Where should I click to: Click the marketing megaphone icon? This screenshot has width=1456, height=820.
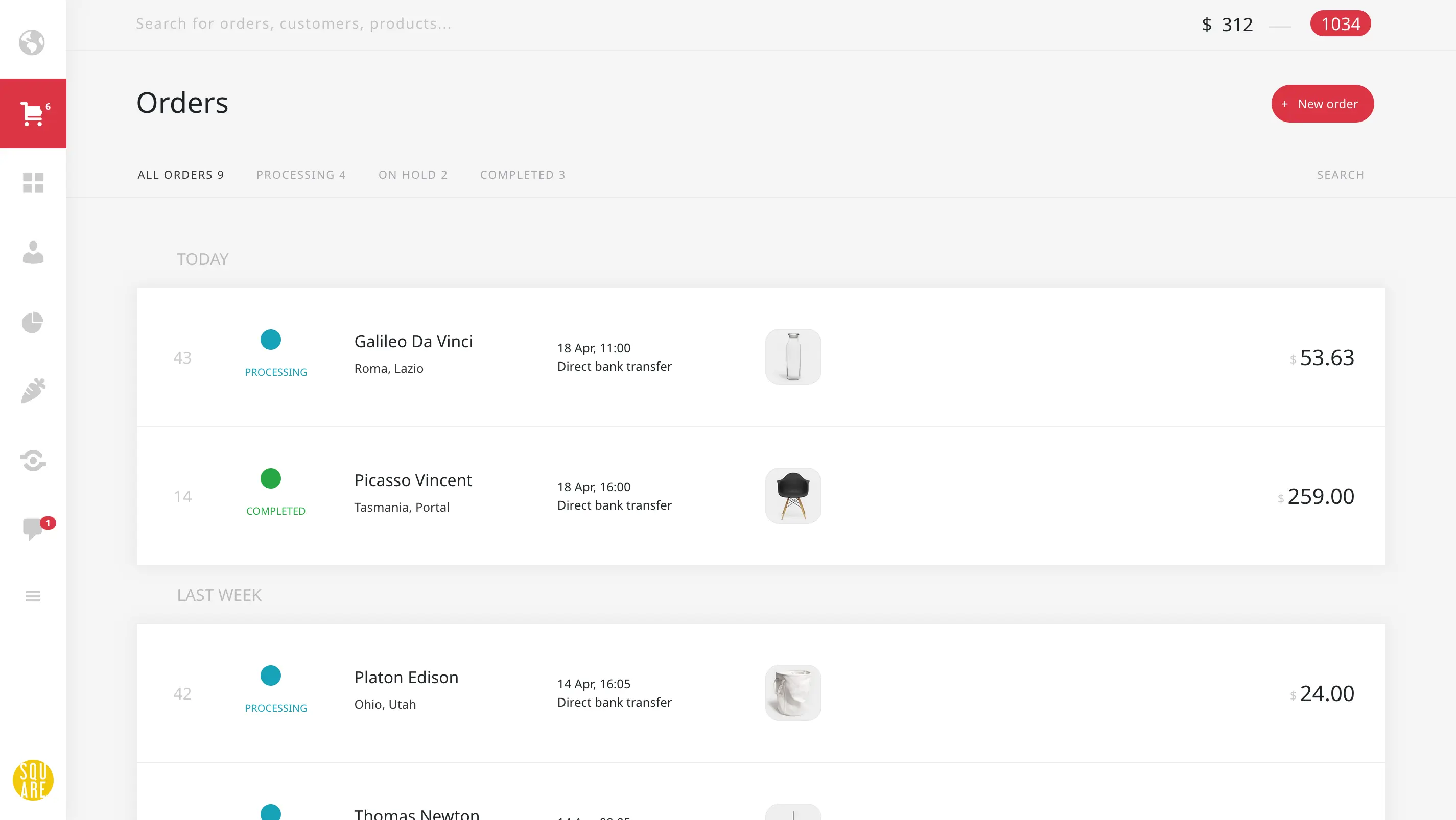point(33,390)
